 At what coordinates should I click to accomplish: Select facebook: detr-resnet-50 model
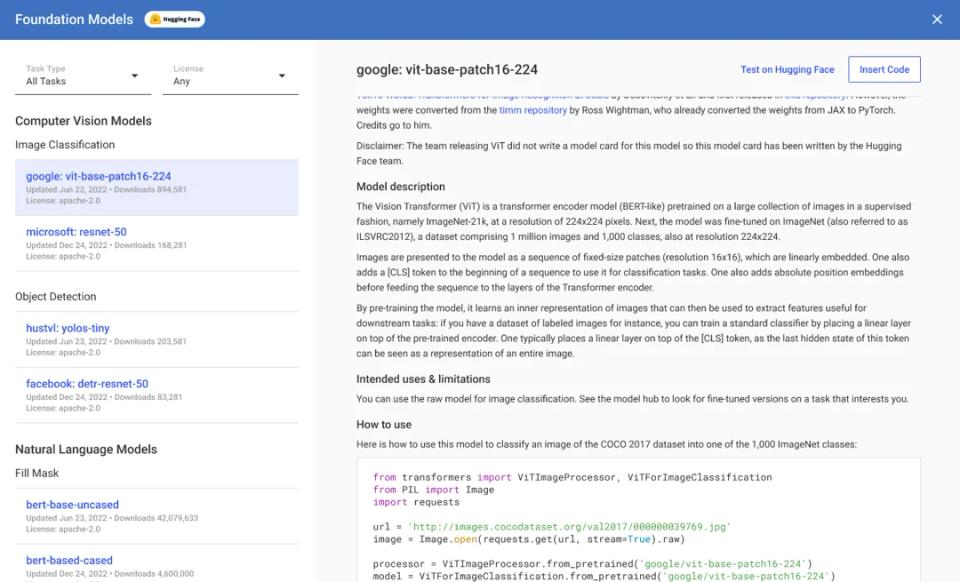[x=157, y=395]
